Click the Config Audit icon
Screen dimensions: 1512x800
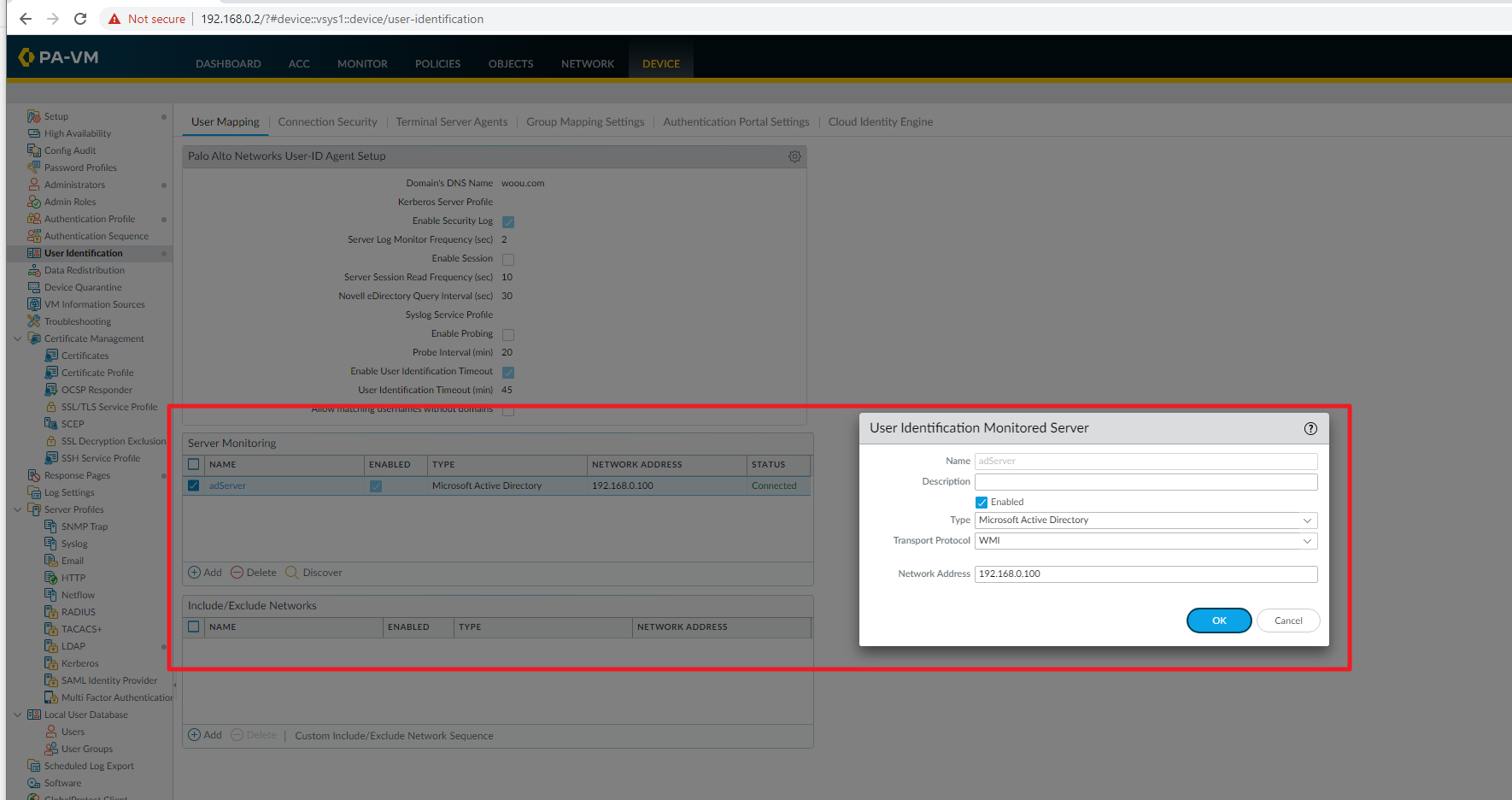pyautogui.click(x=34, y=150)
